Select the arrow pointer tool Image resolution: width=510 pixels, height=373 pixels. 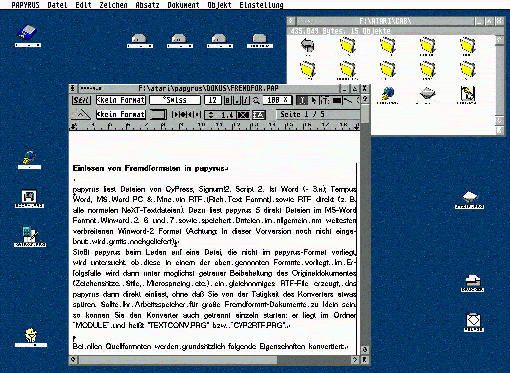313,100
